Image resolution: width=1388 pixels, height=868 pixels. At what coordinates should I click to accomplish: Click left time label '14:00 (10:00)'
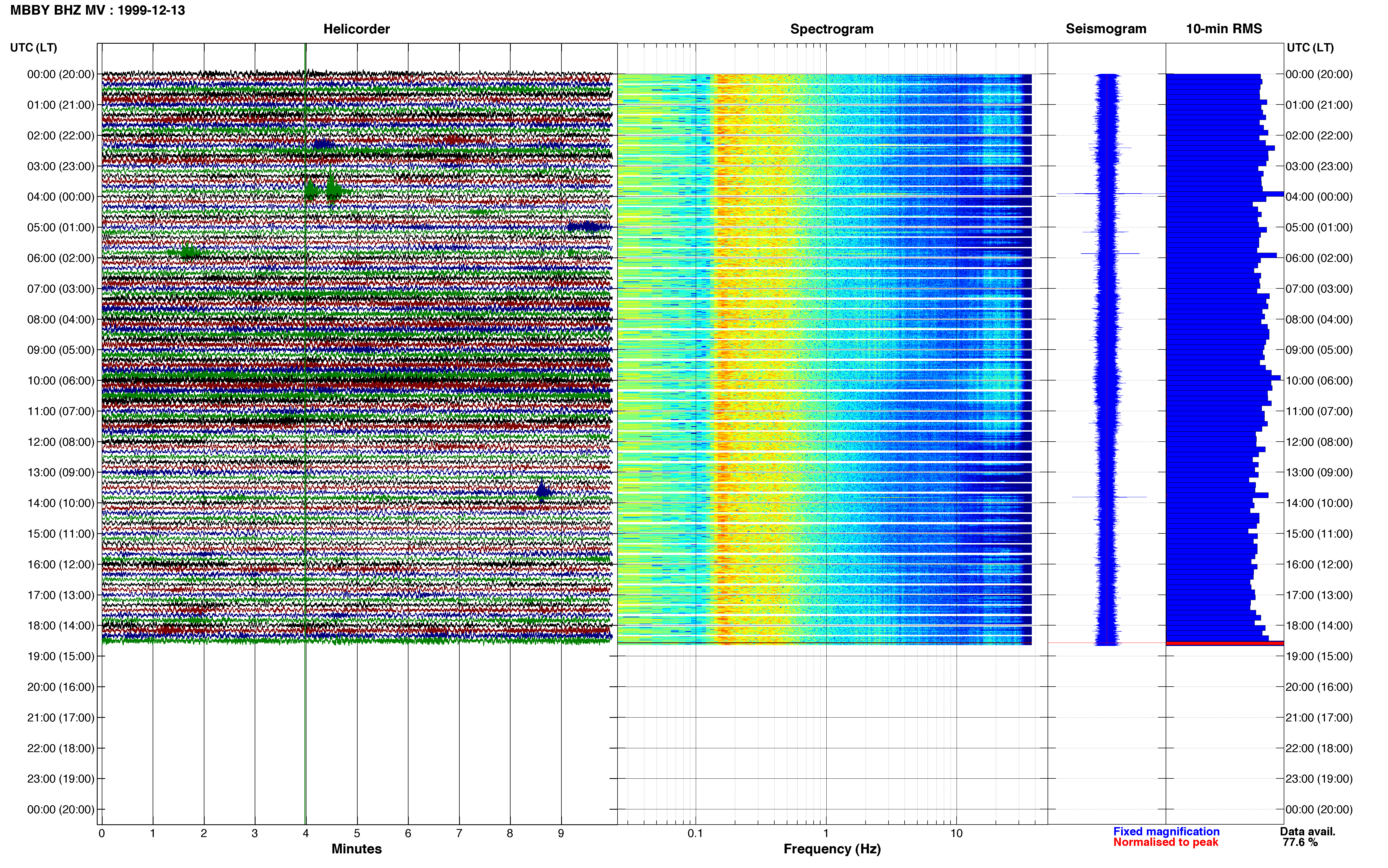coord(61,503)
